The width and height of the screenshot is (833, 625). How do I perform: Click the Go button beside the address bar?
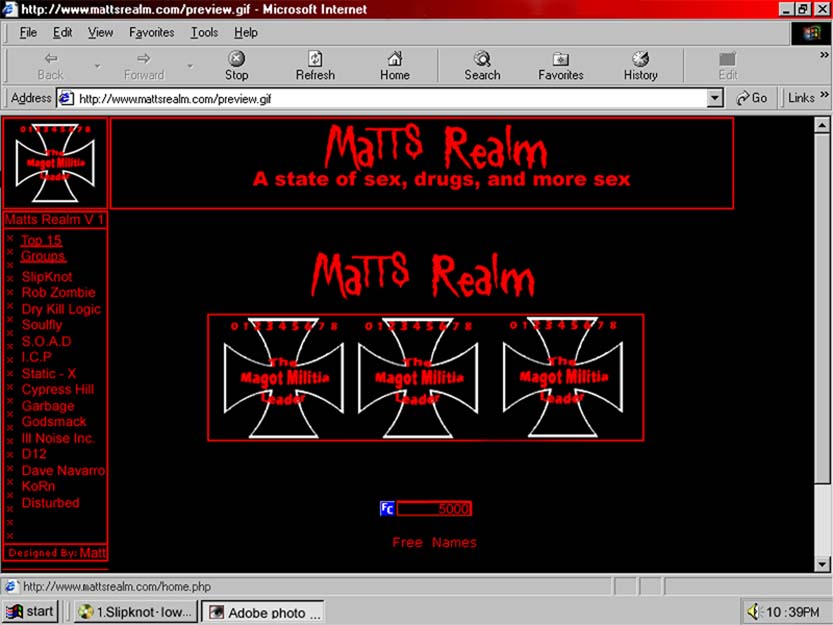pyautogui.click(x=751, y=98)
